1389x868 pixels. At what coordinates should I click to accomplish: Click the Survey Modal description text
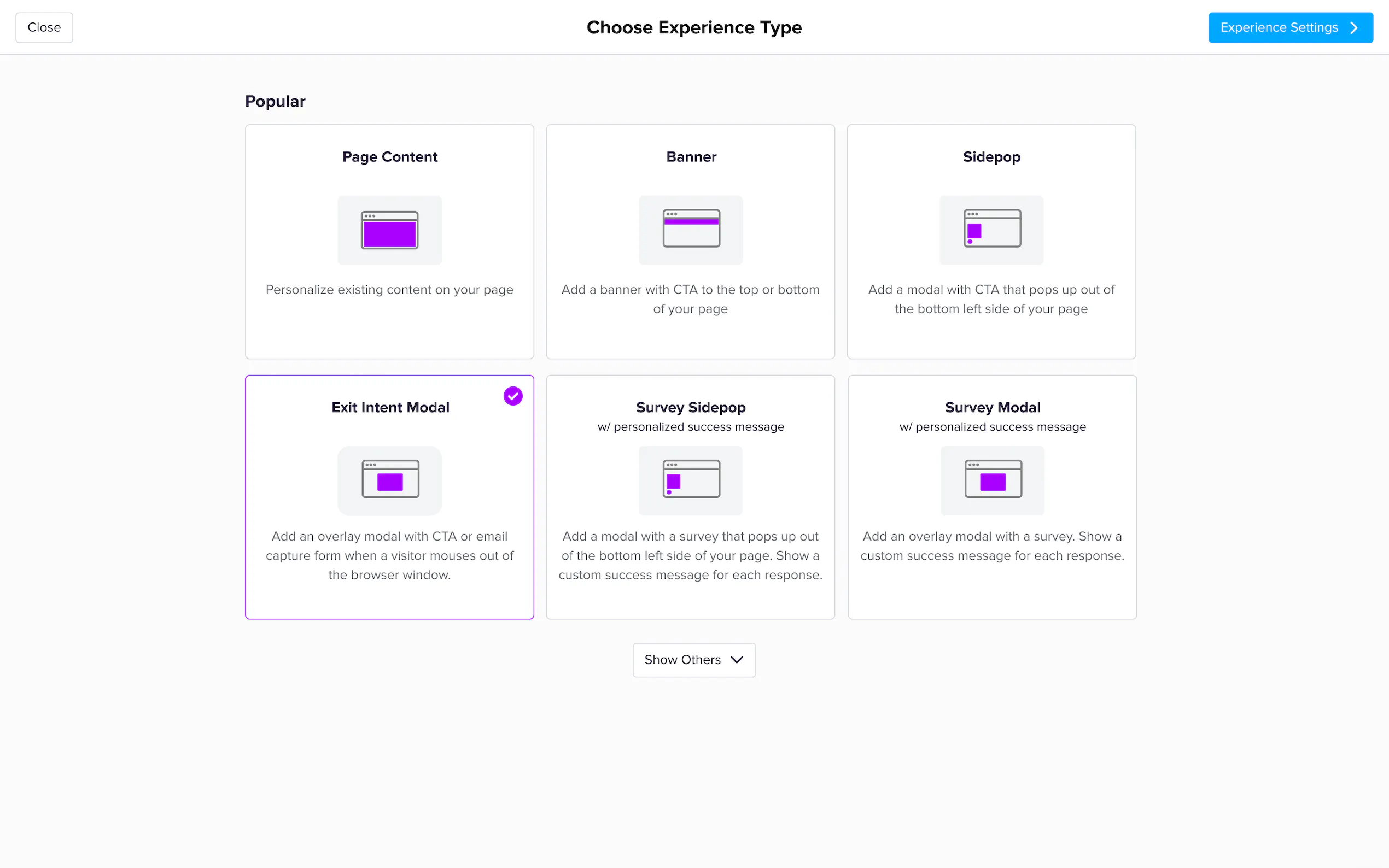(992, 546)
